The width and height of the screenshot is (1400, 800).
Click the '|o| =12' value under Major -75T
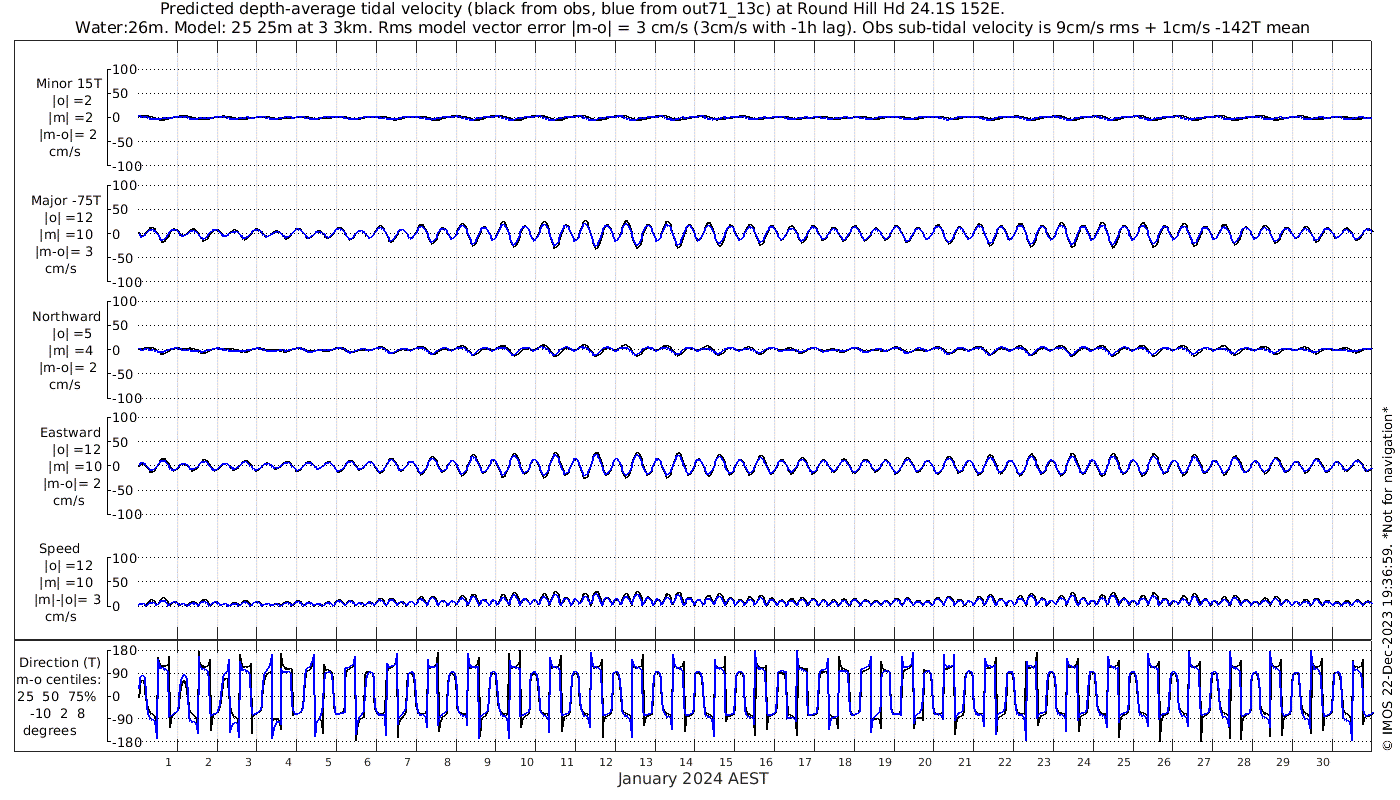pyautogui.click(x=68, y=218)
